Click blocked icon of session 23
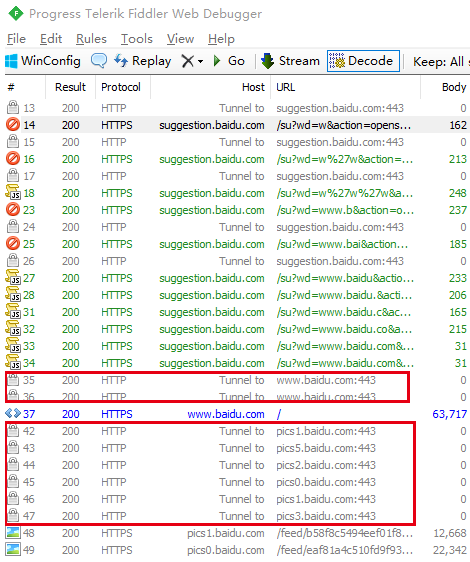 [x=13, y=209]
